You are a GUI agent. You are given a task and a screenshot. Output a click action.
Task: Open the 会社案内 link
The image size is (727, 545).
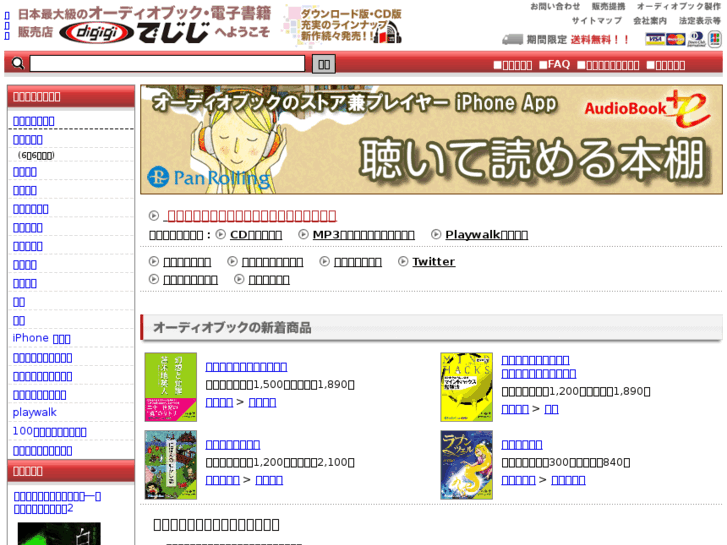point(650,21)
